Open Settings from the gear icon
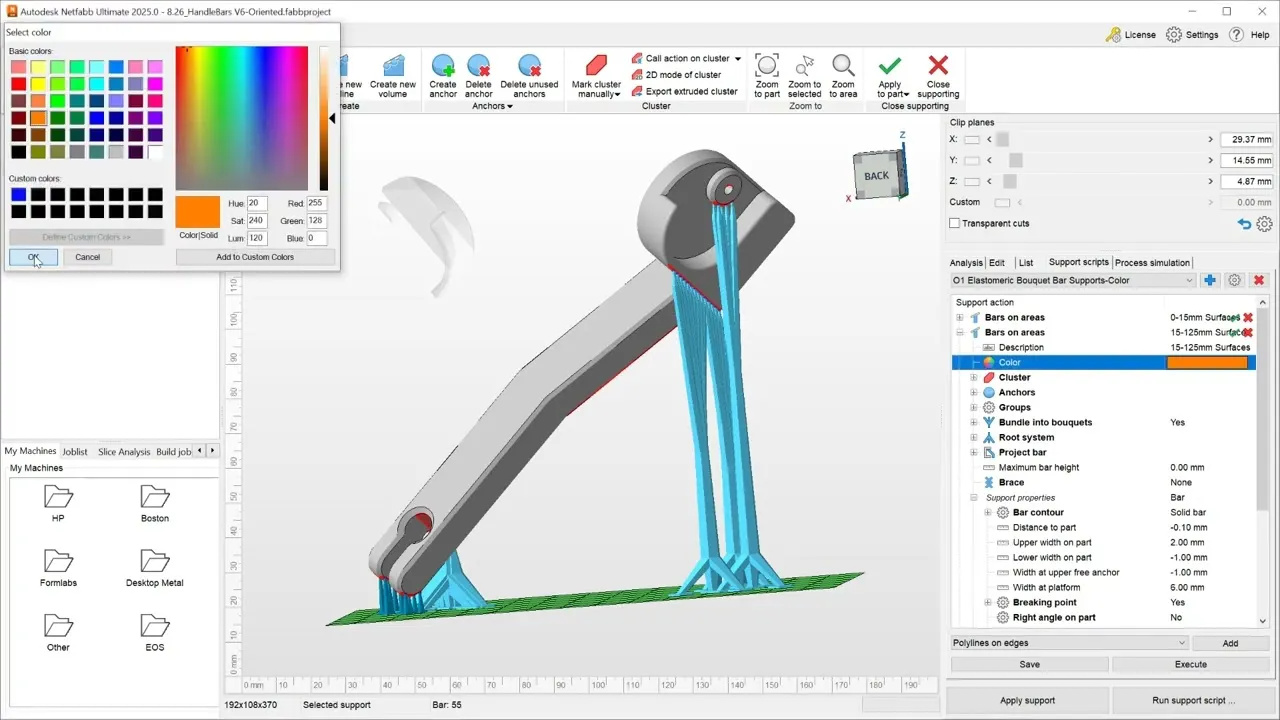1280x720 pixels. 1174,35
